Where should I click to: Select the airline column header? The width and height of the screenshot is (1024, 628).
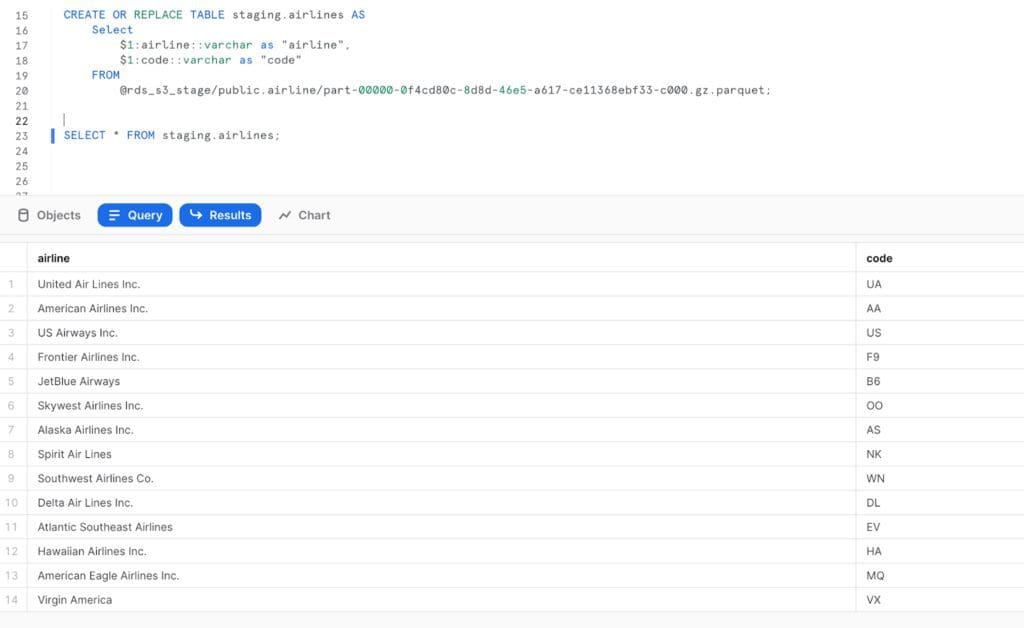pos(53,257)
